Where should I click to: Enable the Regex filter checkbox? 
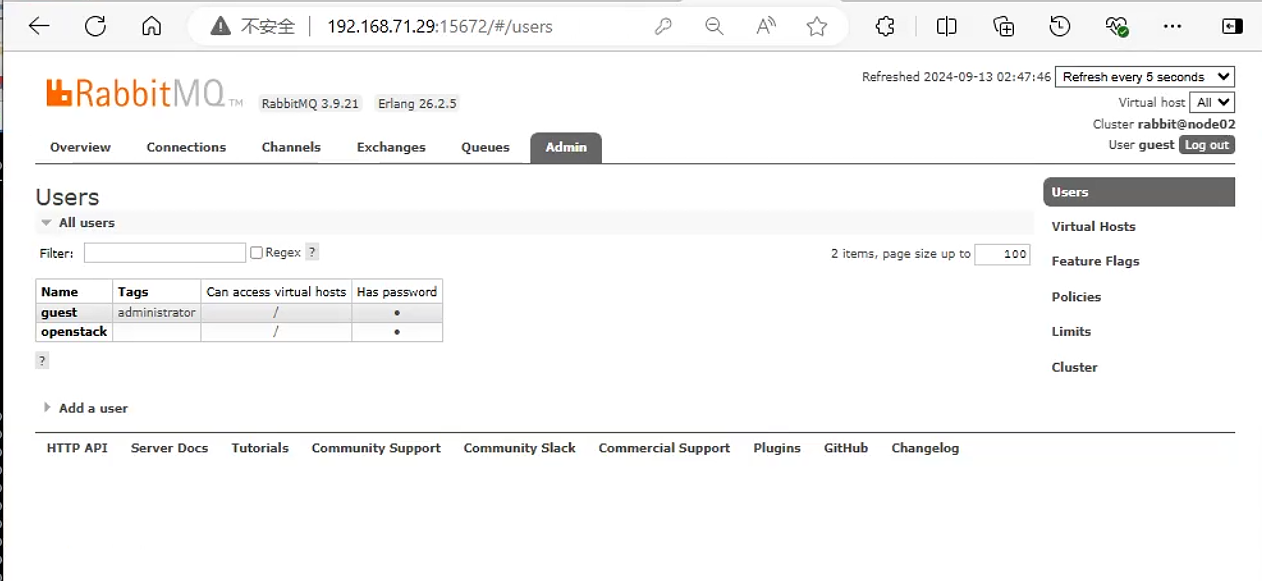click(x=256, y=253)
